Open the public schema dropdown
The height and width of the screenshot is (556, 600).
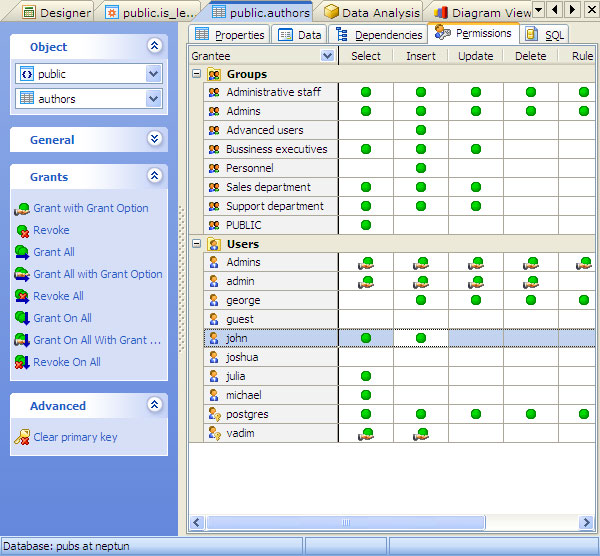point(153,74)
